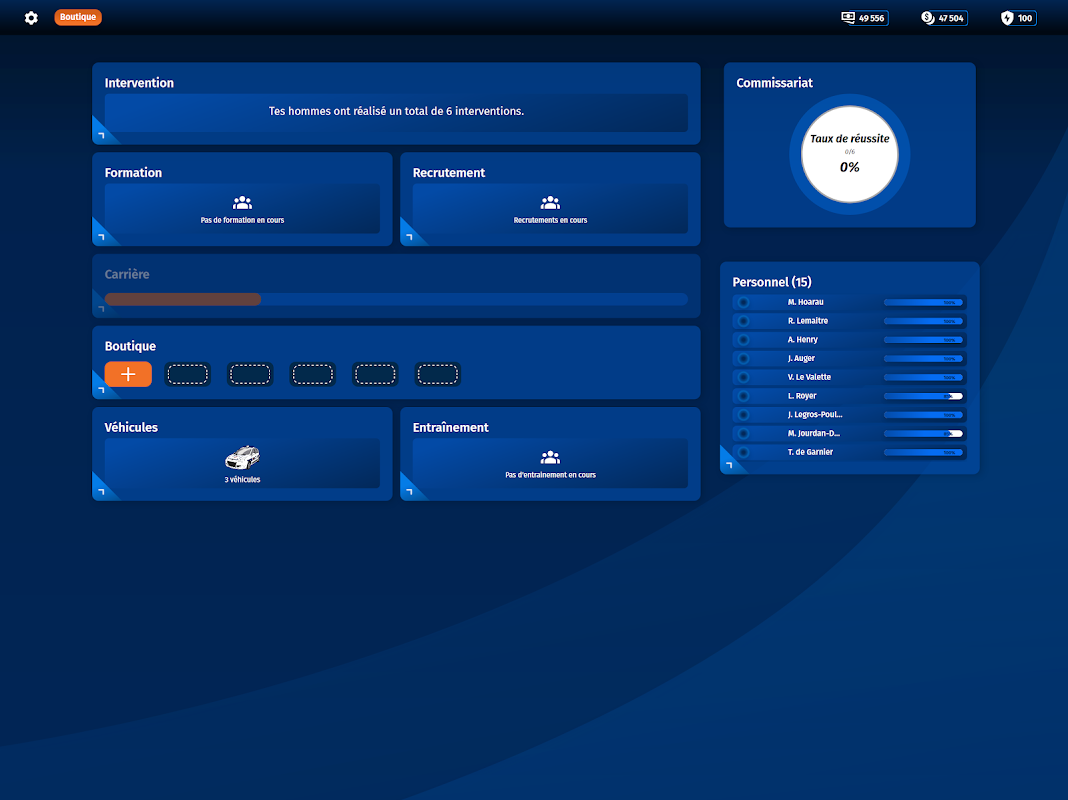Add an item with the orange plus button
1068x800 pixels.
[x=128, y=374]
